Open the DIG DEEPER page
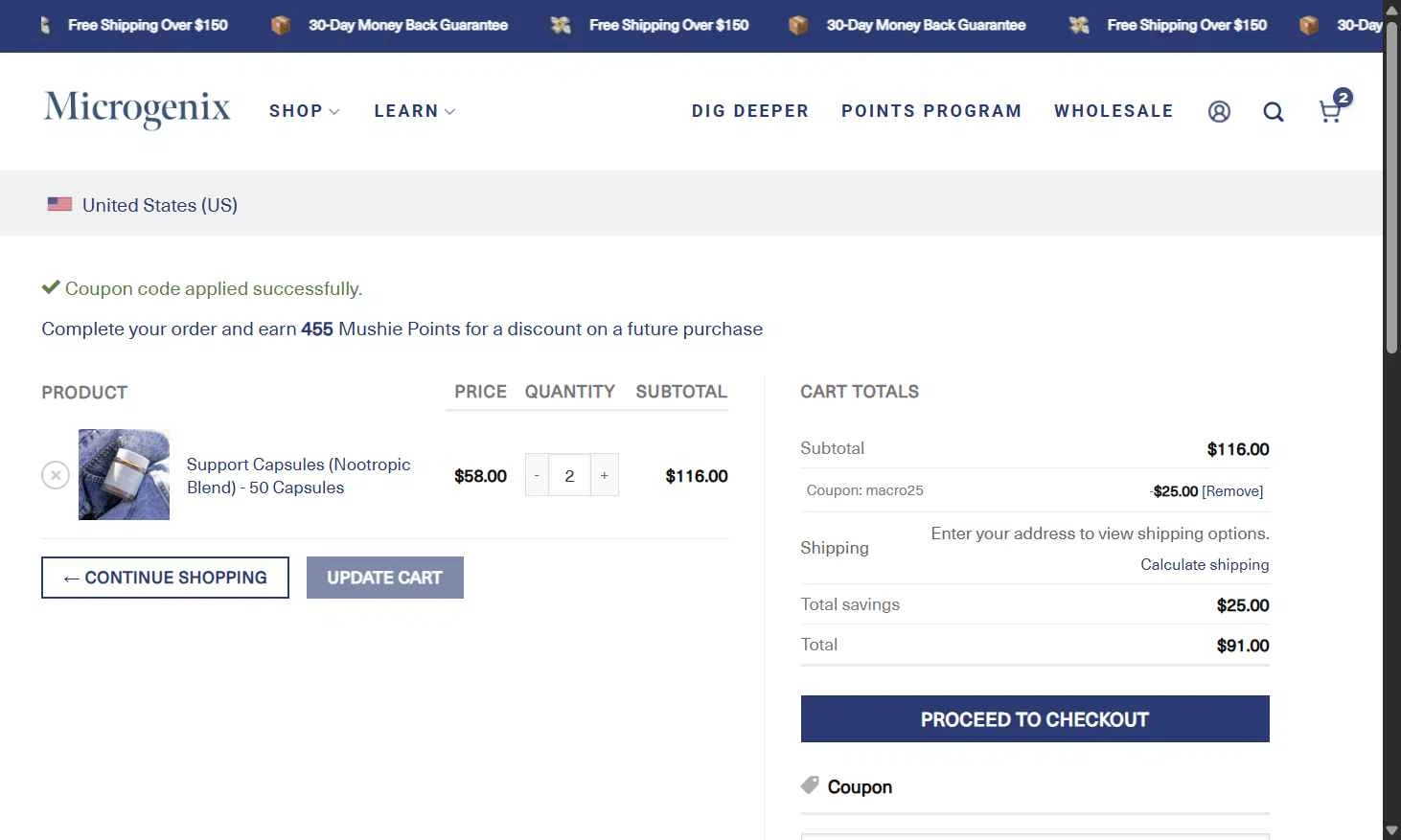Image resolution: width=1401 pixels, height=840 pixels. click(750, 111)
